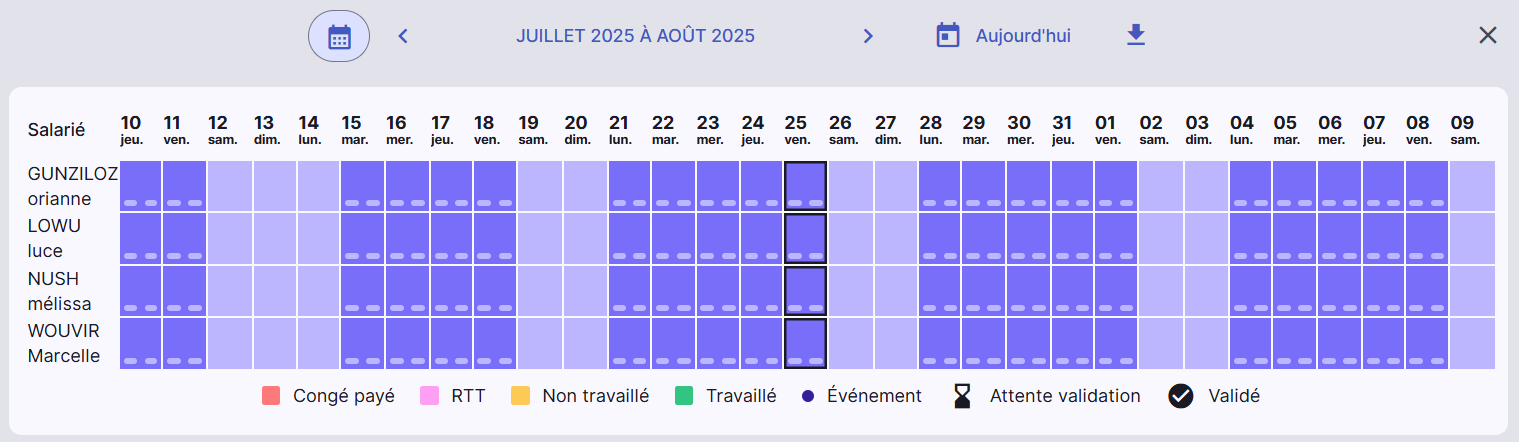Select the Non travaillé yellow swatch

tap(520, 396)
